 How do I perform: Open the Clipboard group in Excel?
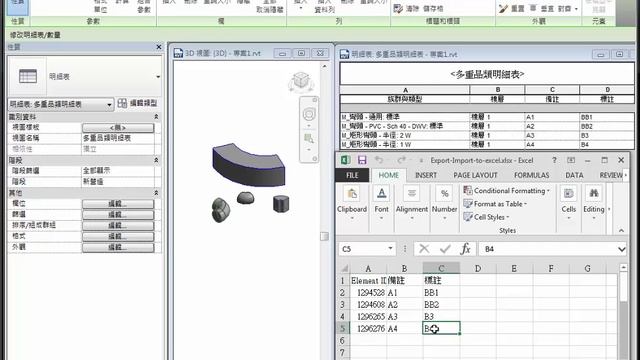point(352,203)
